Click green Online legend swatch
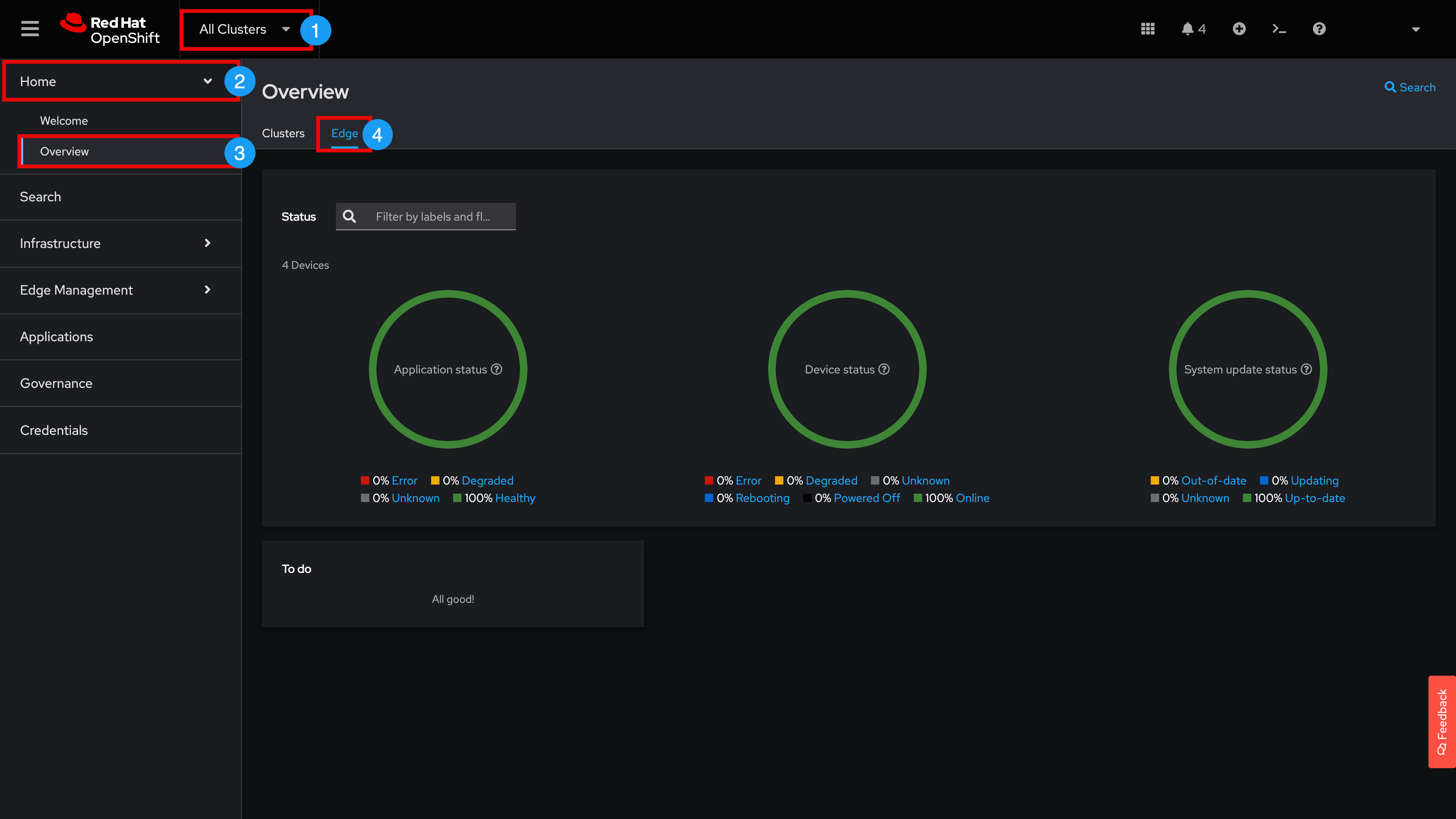 tap(918, 498)
